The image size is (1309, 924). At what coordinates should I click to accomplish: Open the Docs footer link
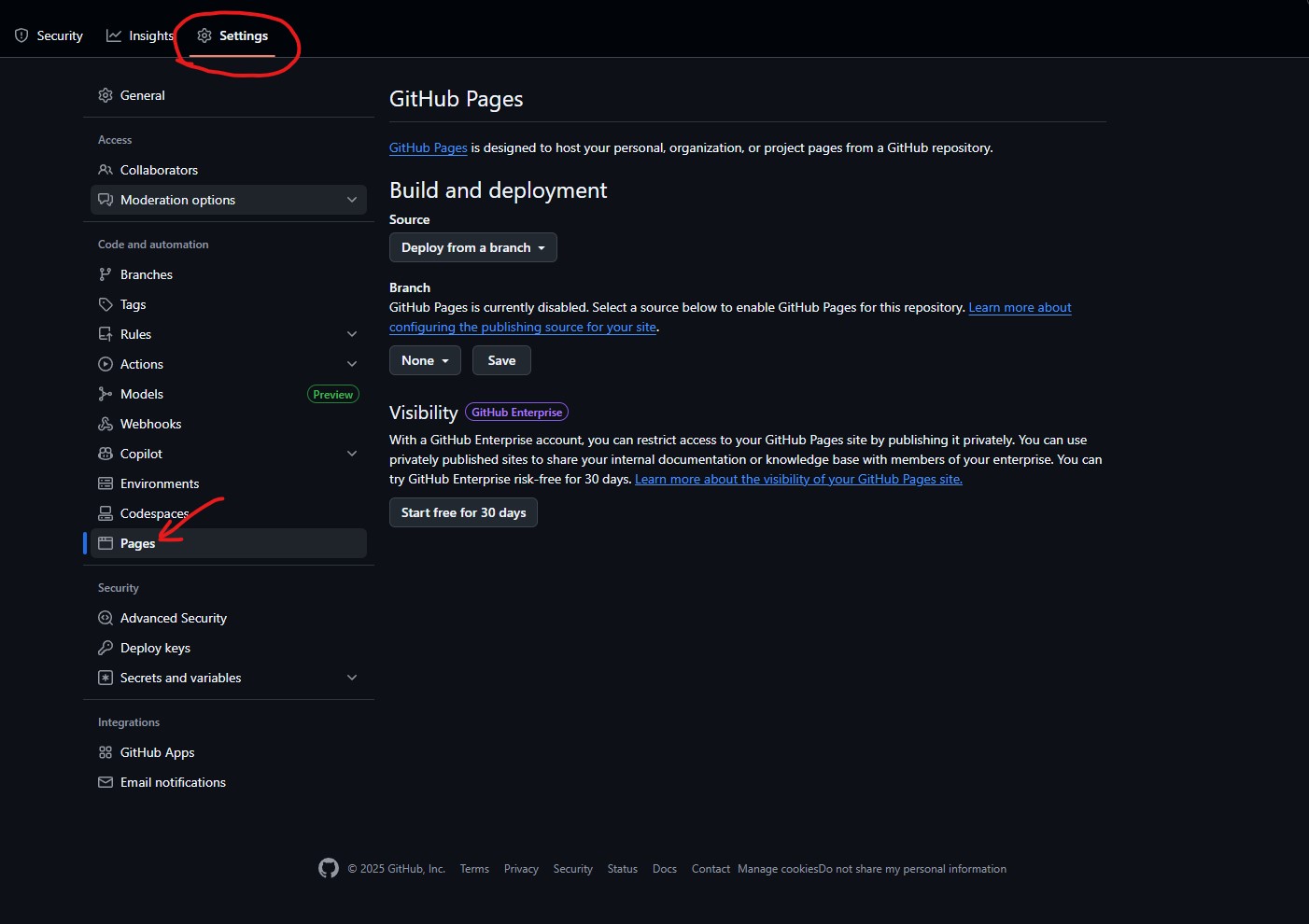tap(665, 869)
